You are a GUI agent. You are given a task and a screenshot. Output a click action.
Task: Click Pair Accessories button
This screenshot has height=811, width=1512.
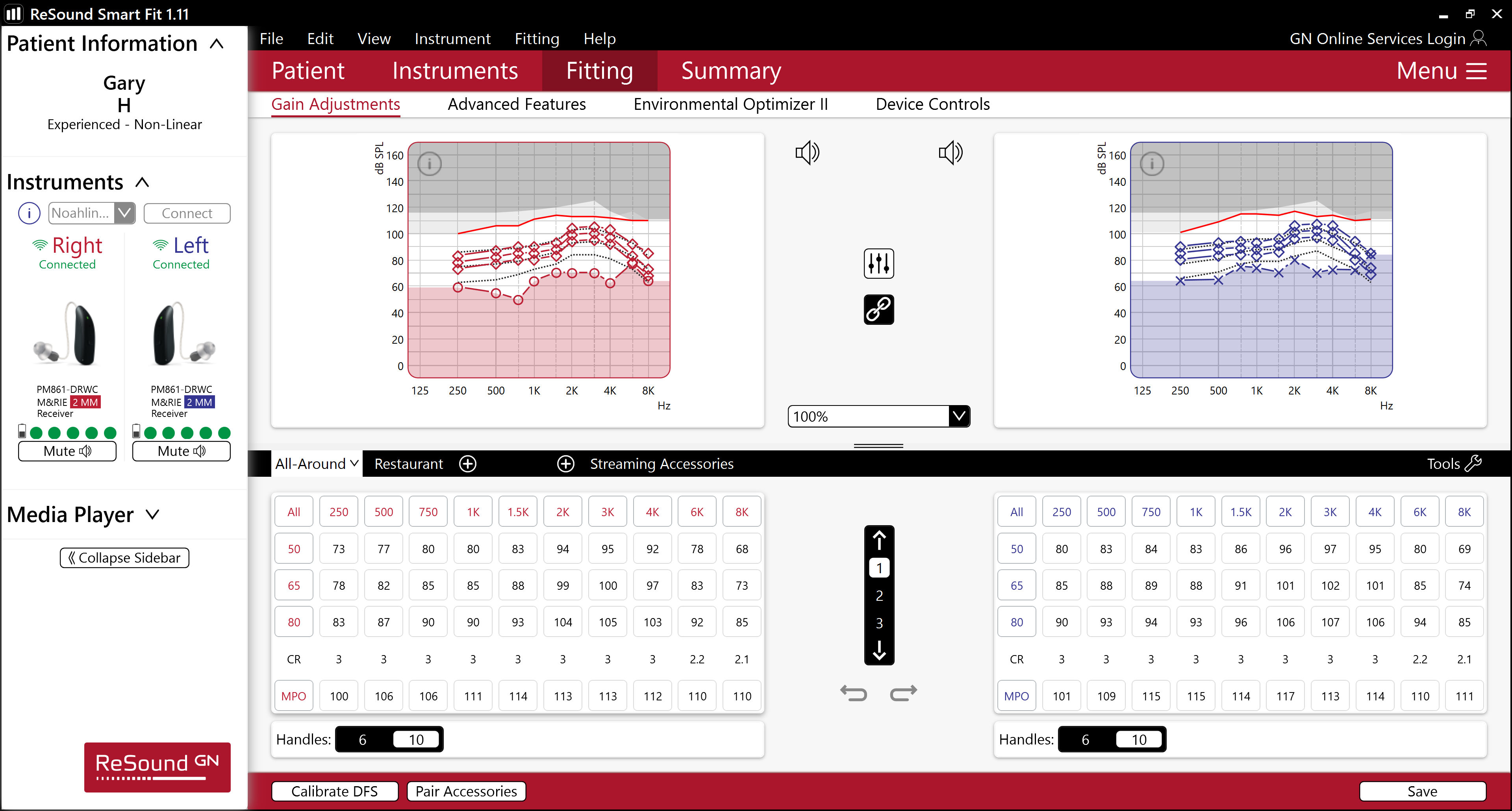pyautogui.click(x=466, y=791)
